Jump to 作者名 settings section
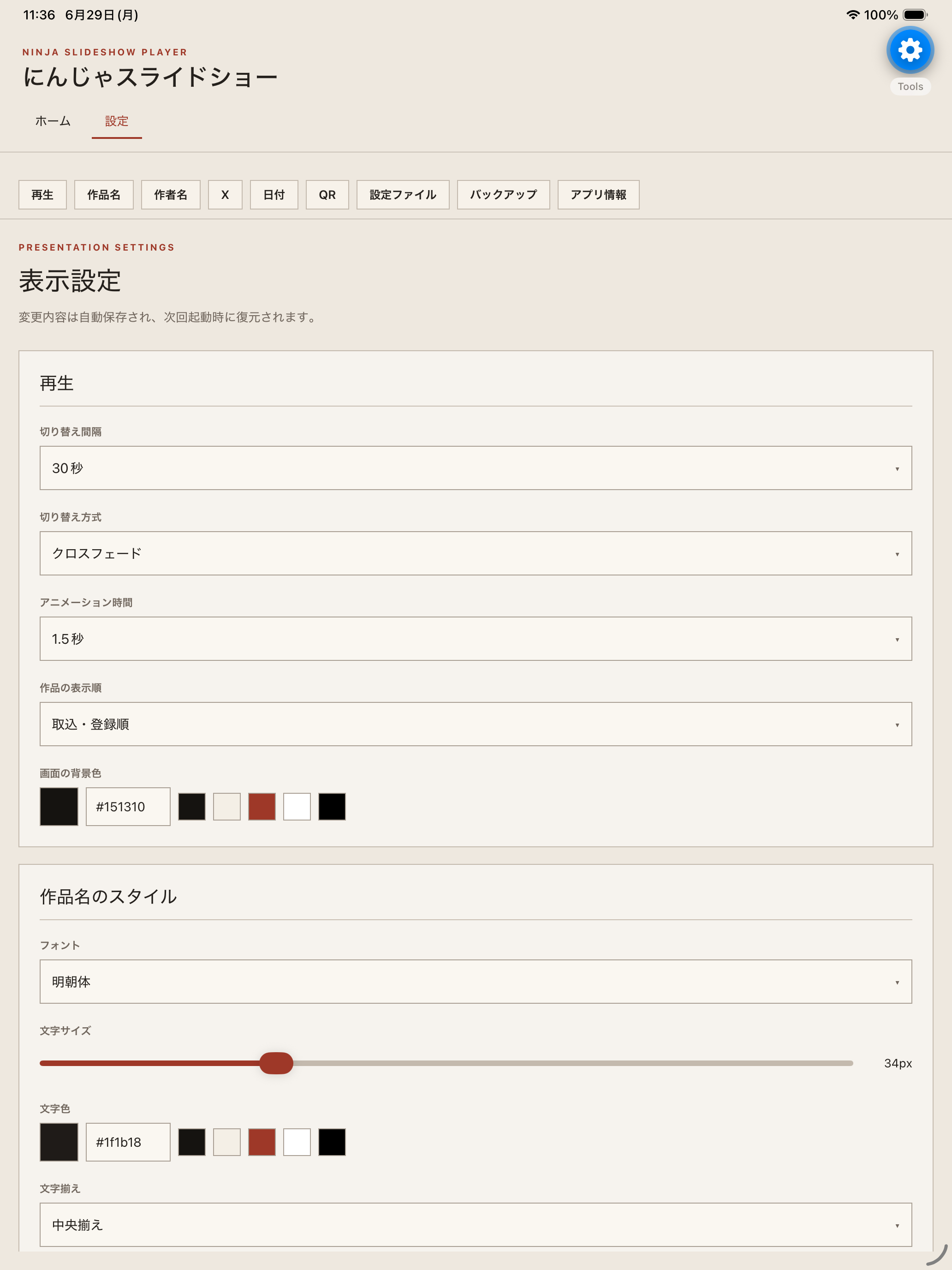 171,195
